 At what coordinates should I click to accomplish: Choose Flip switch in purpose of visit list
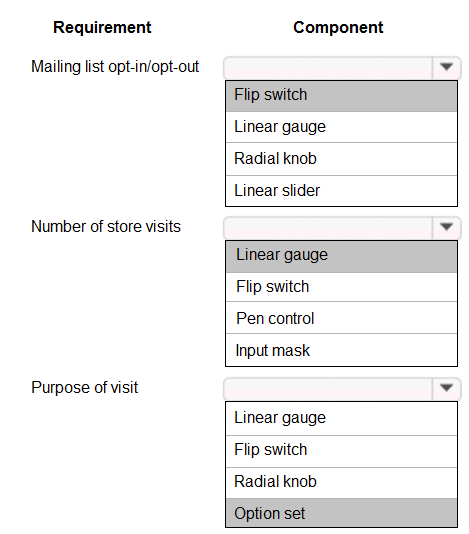[x=341, y=451]
